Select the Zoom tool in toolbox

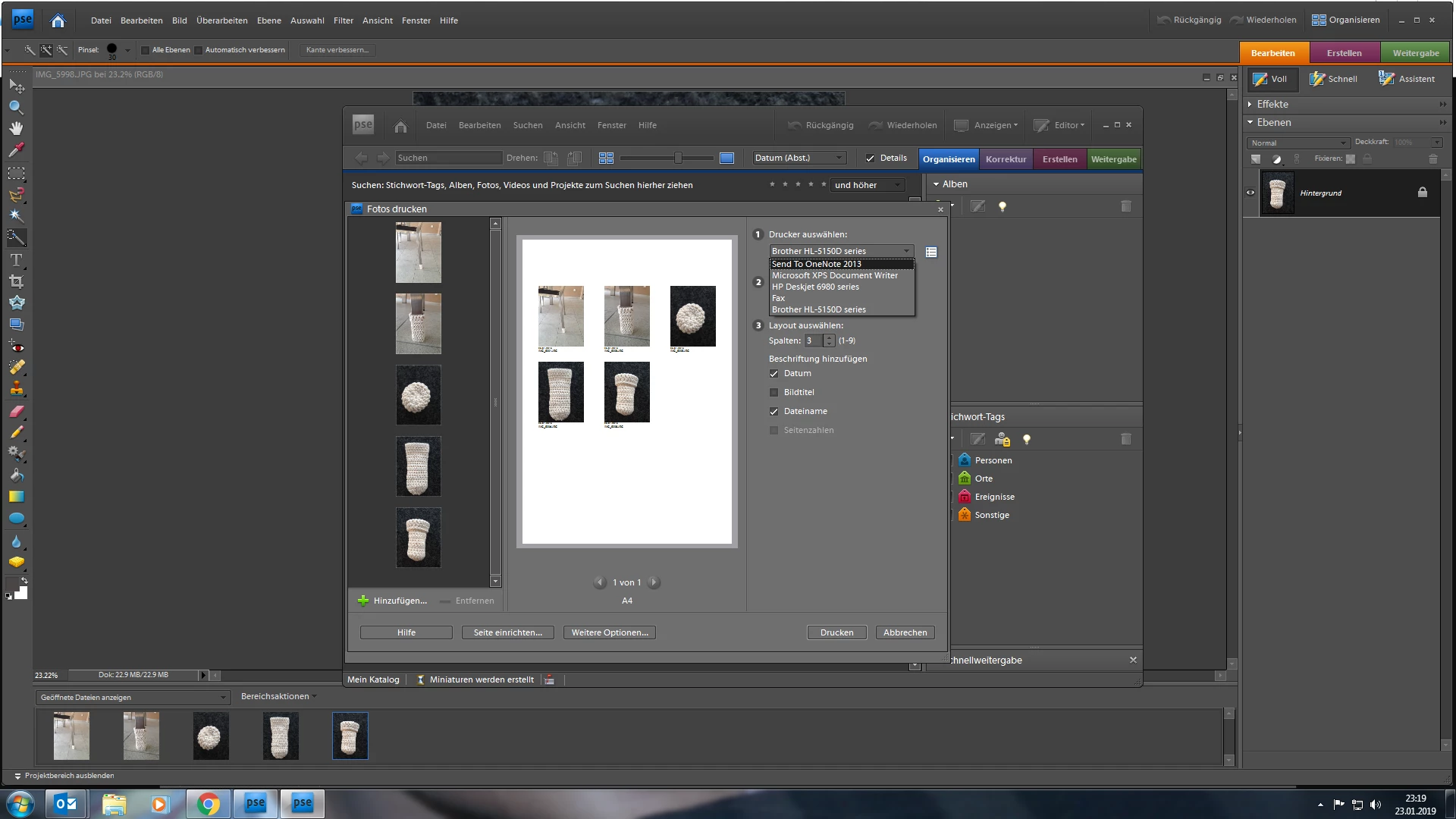[x=16, y=108]
